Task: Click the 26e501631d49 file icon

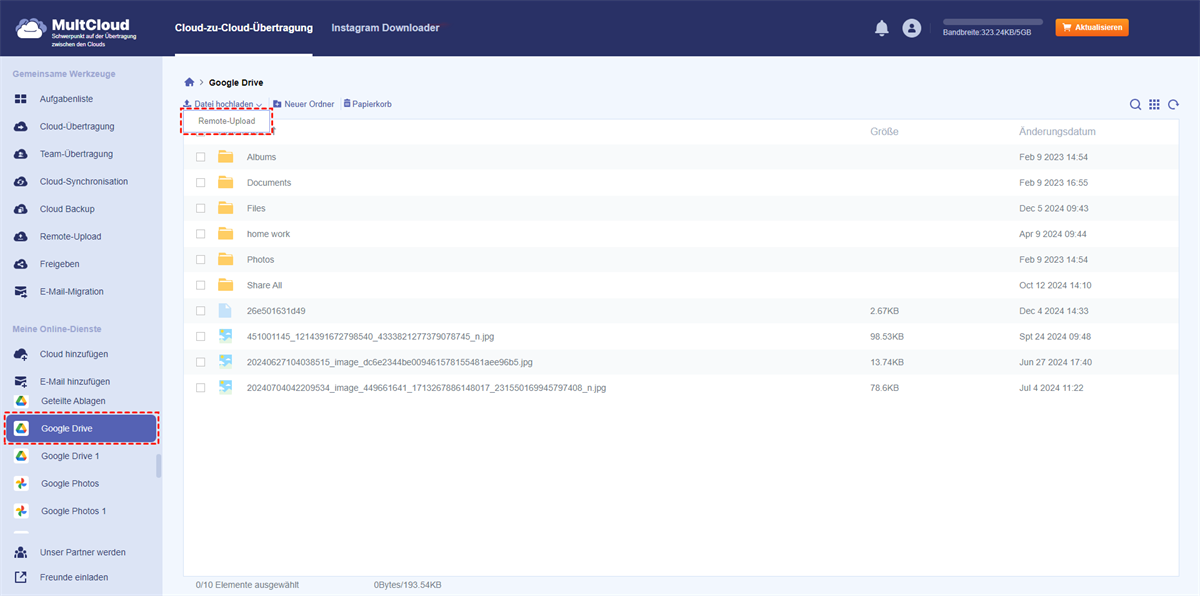Action: coord(225,311)
